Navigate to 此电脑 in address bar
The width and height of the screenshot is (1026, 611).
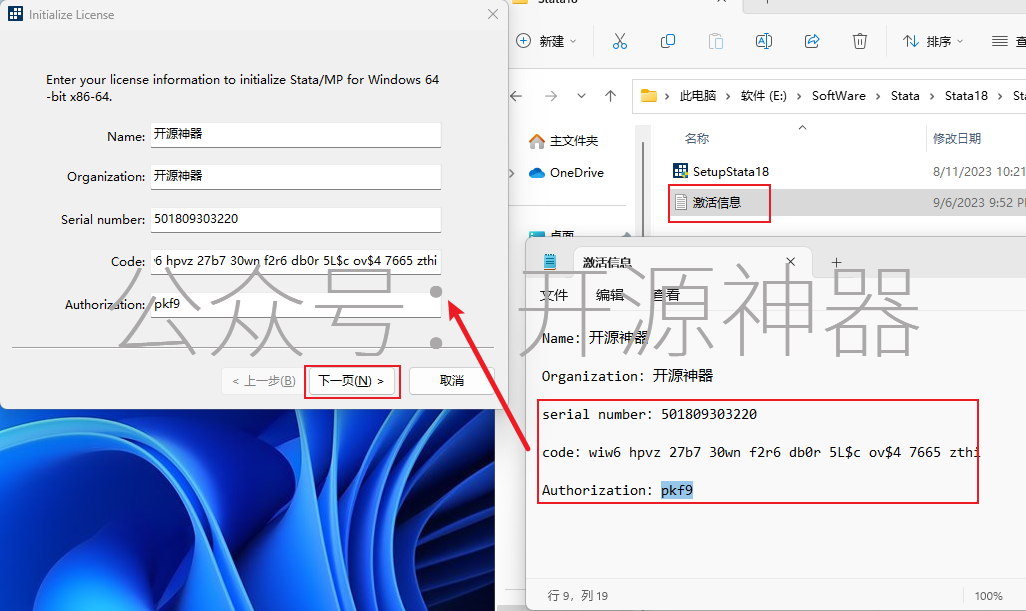[698, 96]
